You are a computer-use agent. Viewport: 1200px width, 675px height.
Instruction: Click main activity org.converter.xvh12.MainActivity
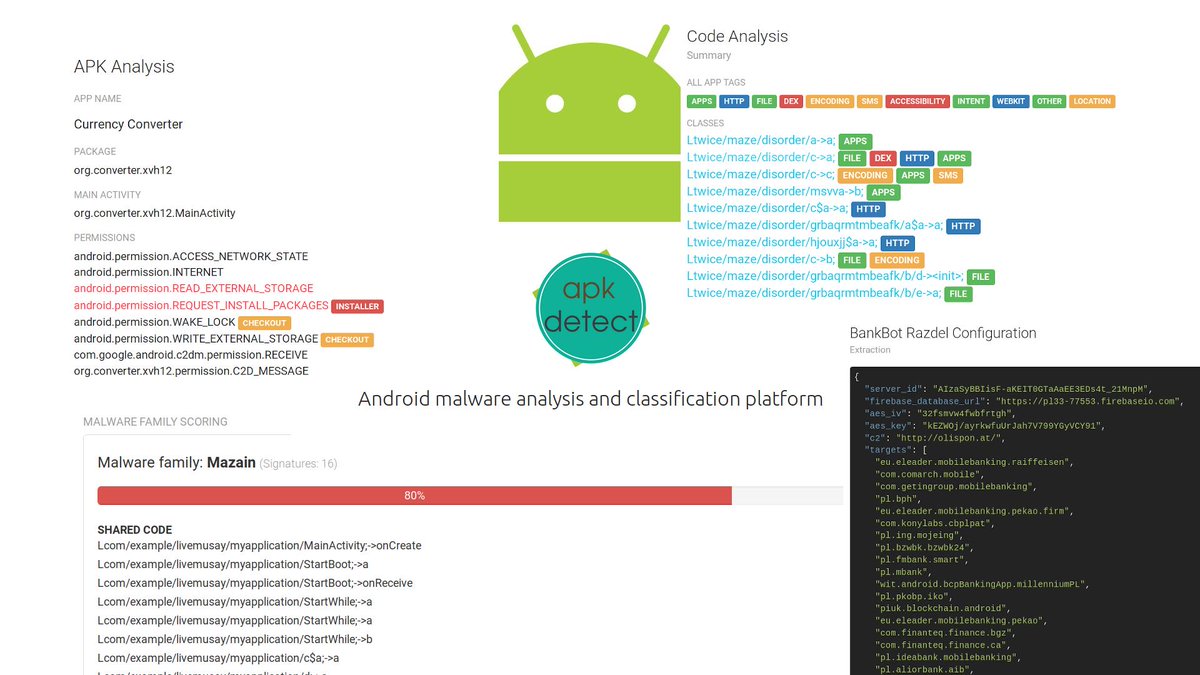[155, 213]
